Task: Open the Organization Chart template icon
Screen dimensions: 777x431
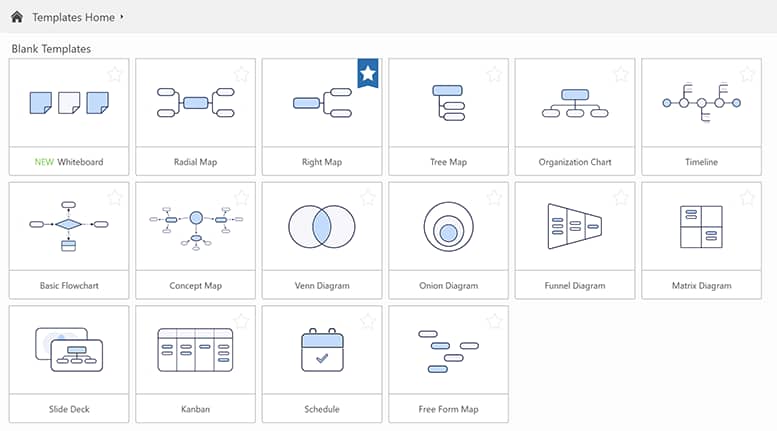Action: point(574,102)
